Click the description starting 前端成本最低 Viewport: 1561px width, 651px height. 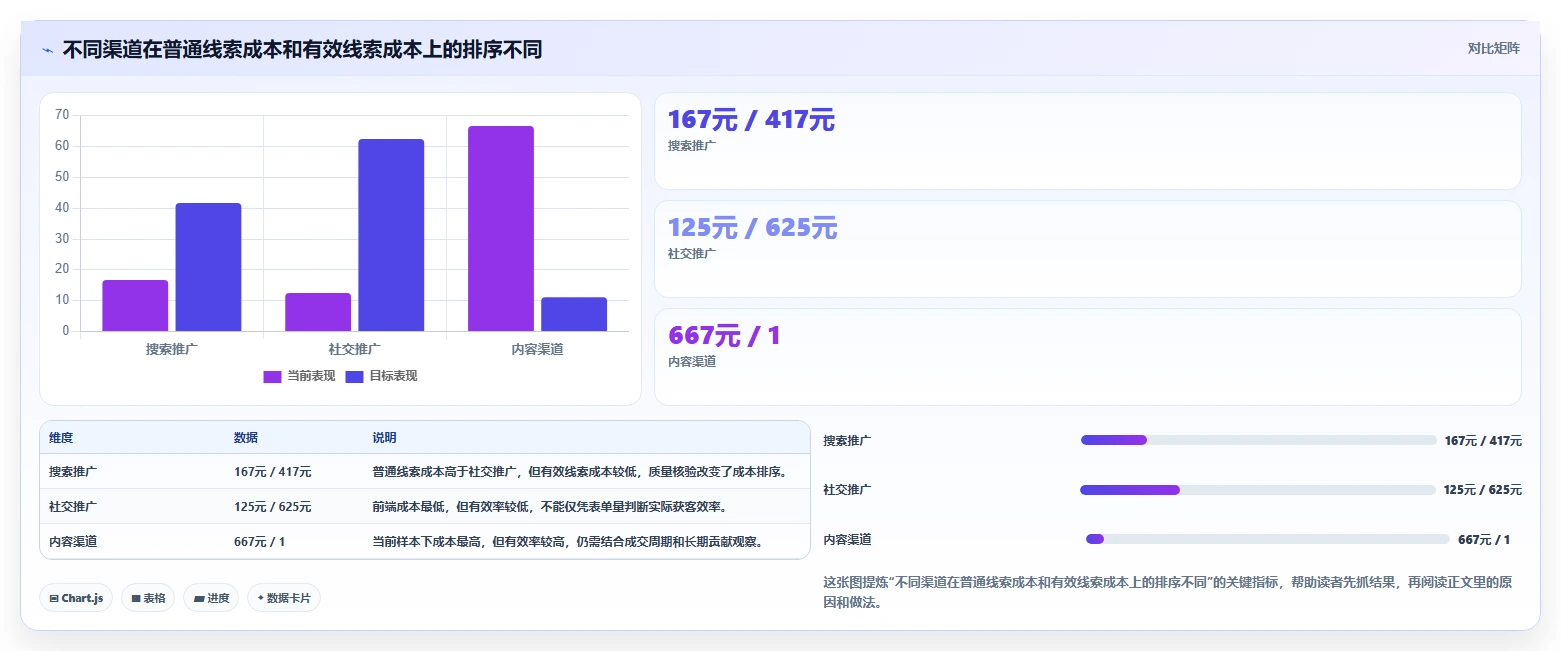click(x=549, y=506)
